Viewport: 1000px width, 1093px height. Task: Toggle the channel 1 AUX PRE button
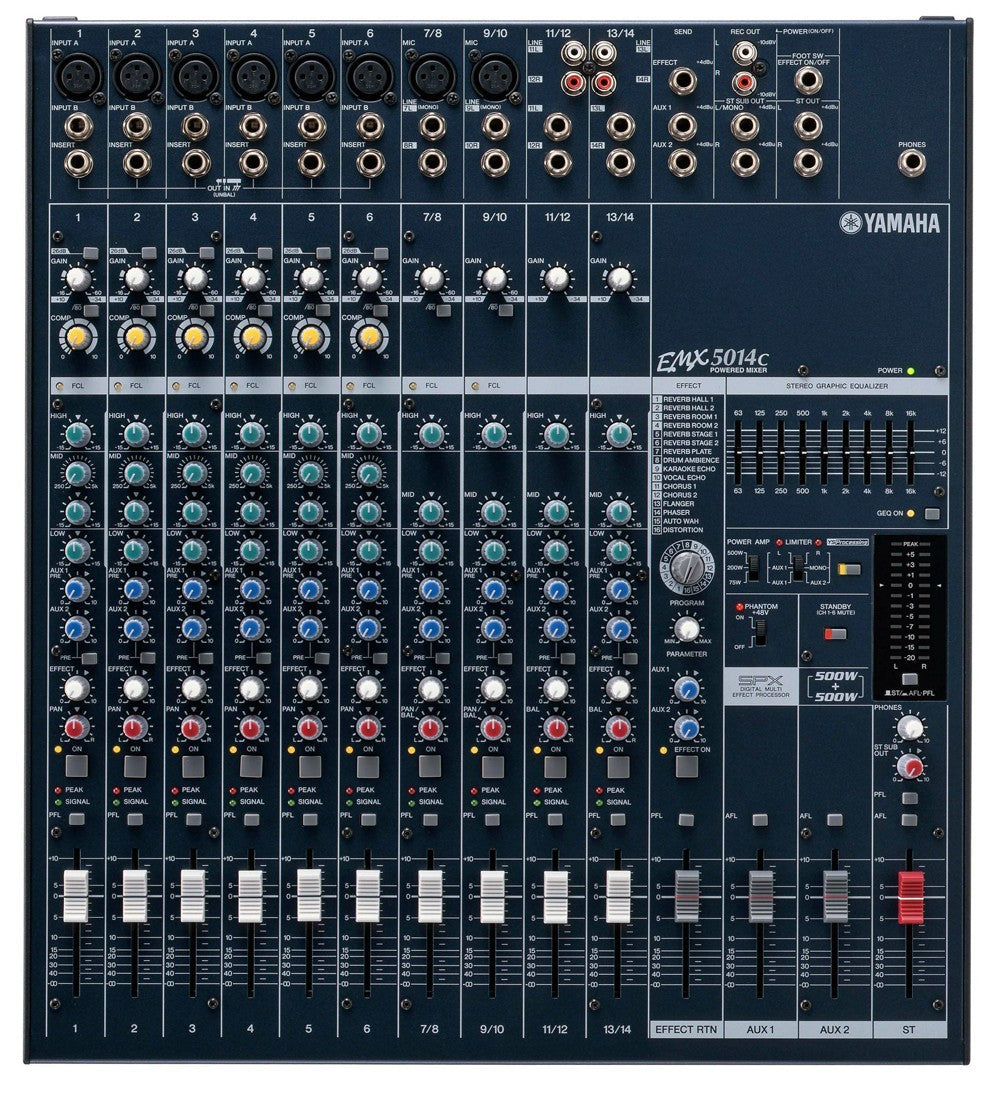point(89,657)
